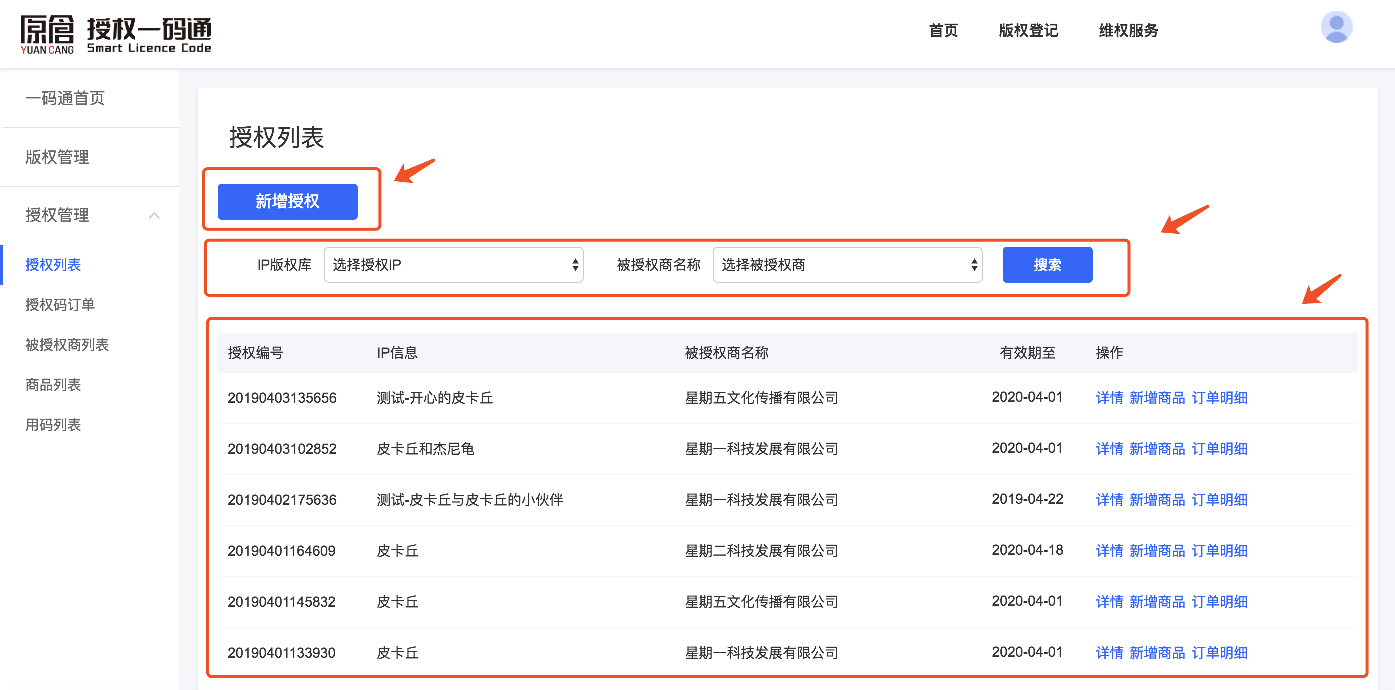
Task: Click the user avatar icon
Action: click(1336, 27)
